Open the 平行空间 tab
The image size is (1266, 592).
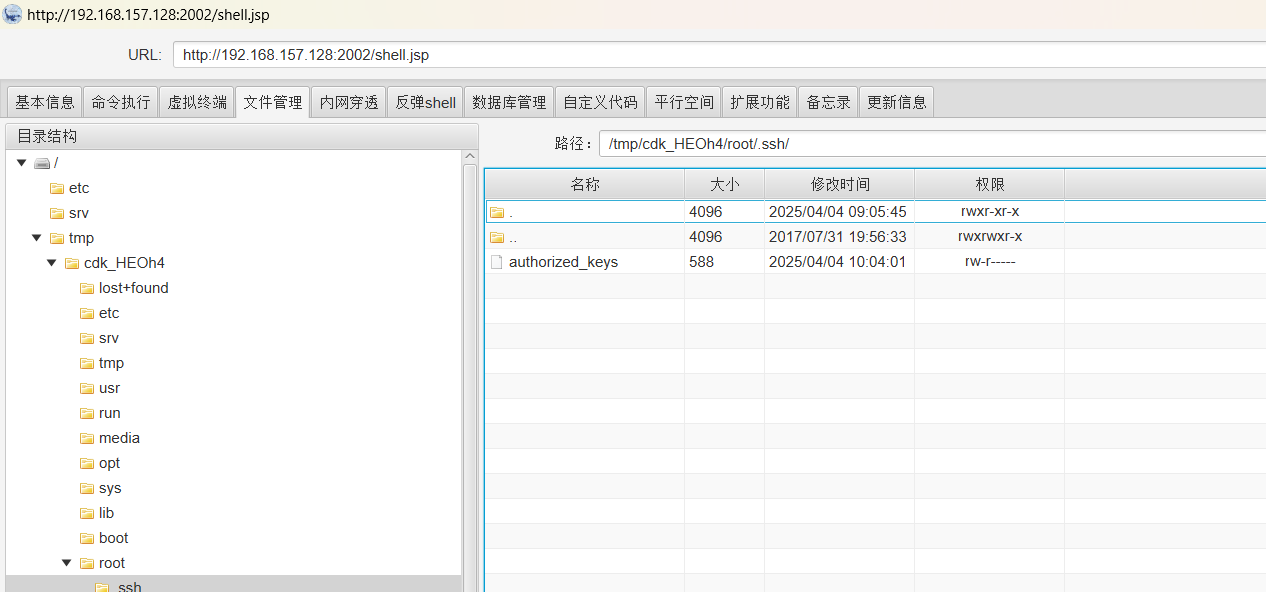pos(684,102)
